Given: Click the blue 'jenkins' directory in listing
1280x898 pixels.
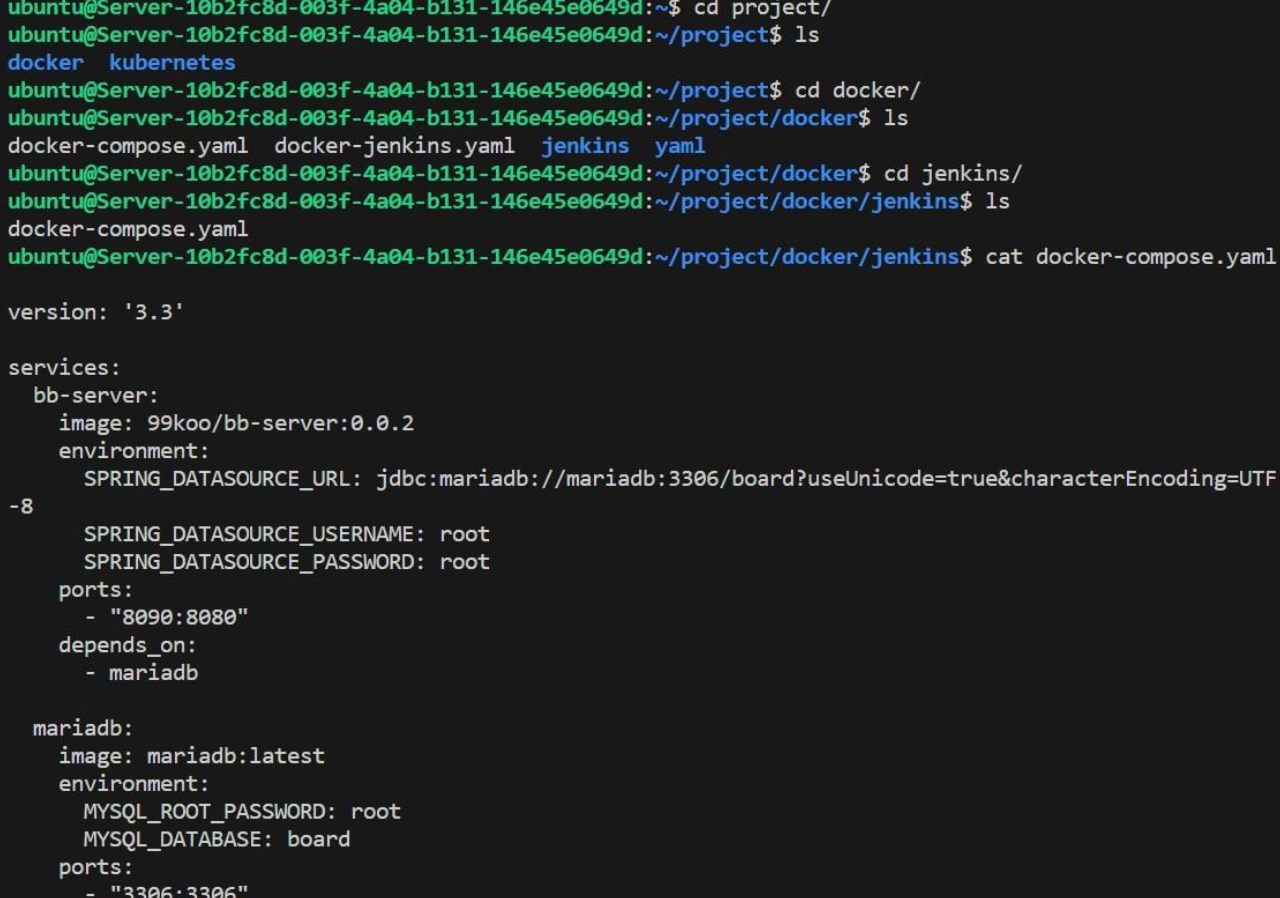Looking at the screenshot, I should pyautogui.click(x=585, y=146).
